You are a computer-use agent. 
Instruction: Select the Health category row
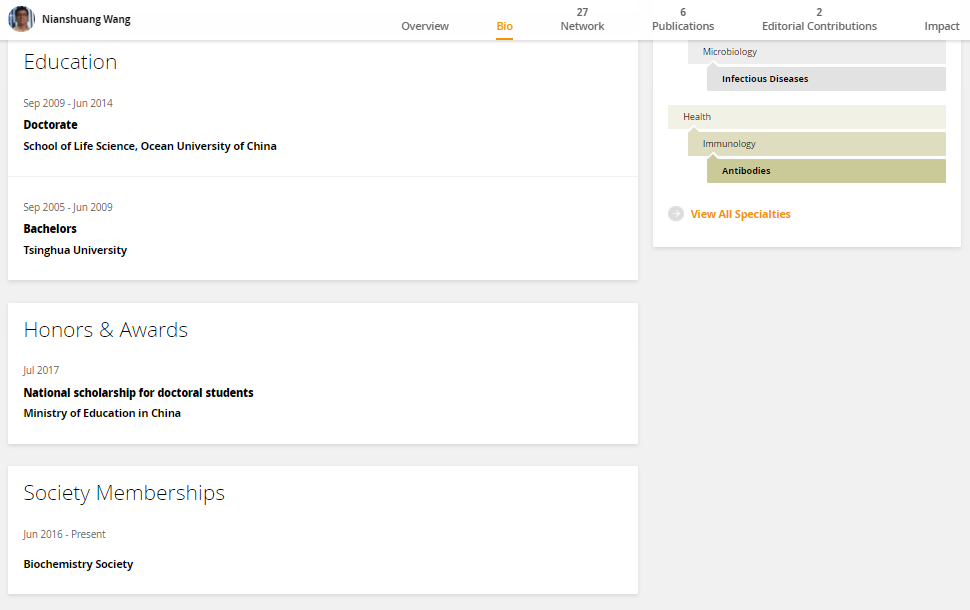pyautogui.click(x=807, y=117)
